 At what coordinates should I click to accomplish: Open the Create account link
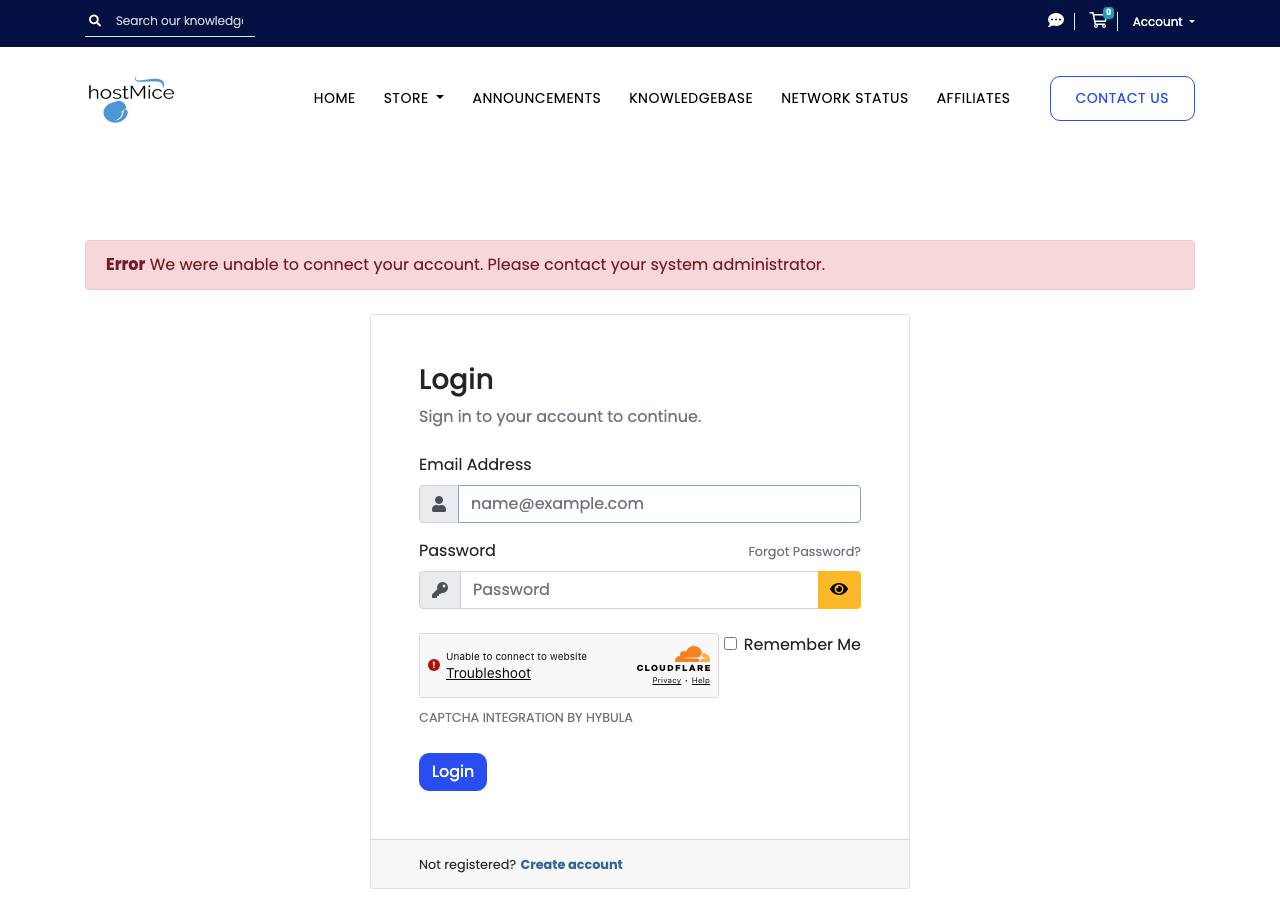click(571, 864)
